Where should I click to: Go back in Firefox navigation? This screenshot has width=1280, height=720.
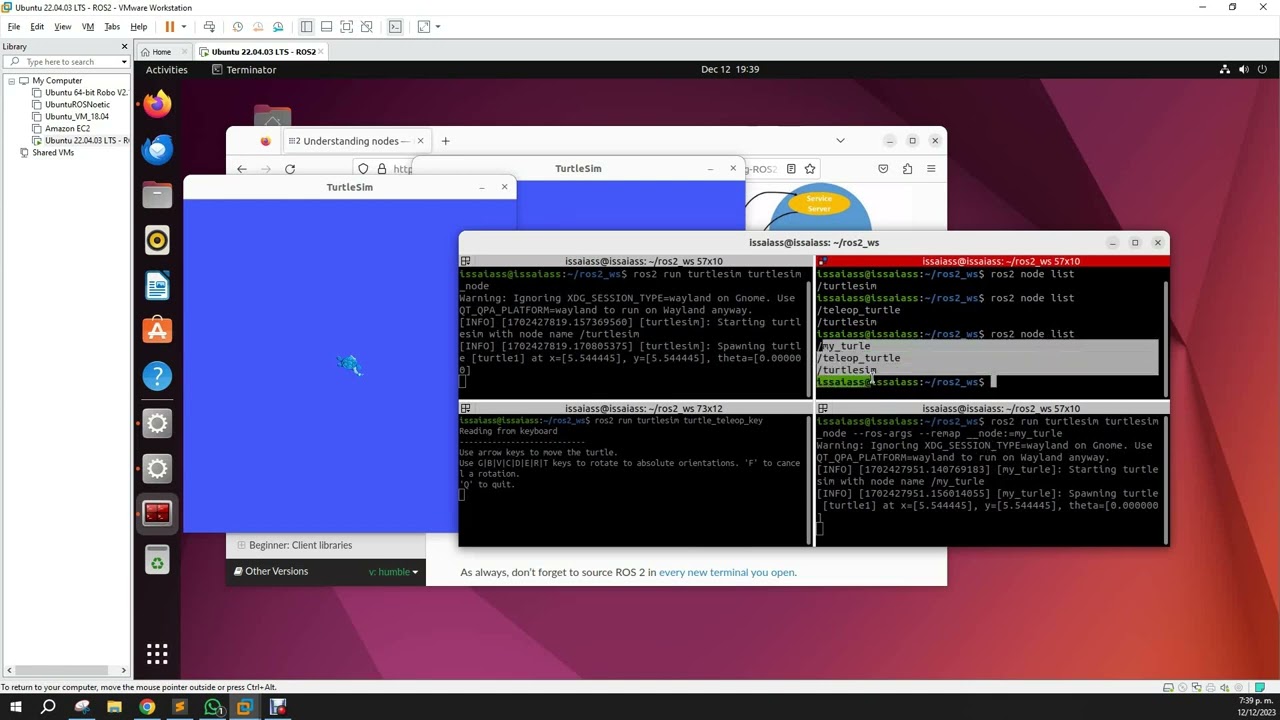click(x=242, y=169)
